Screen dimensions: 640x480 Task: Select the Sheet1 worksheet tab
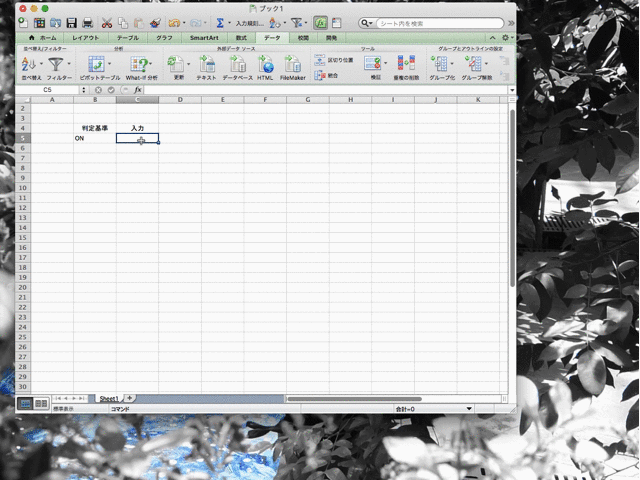point(108,398)
